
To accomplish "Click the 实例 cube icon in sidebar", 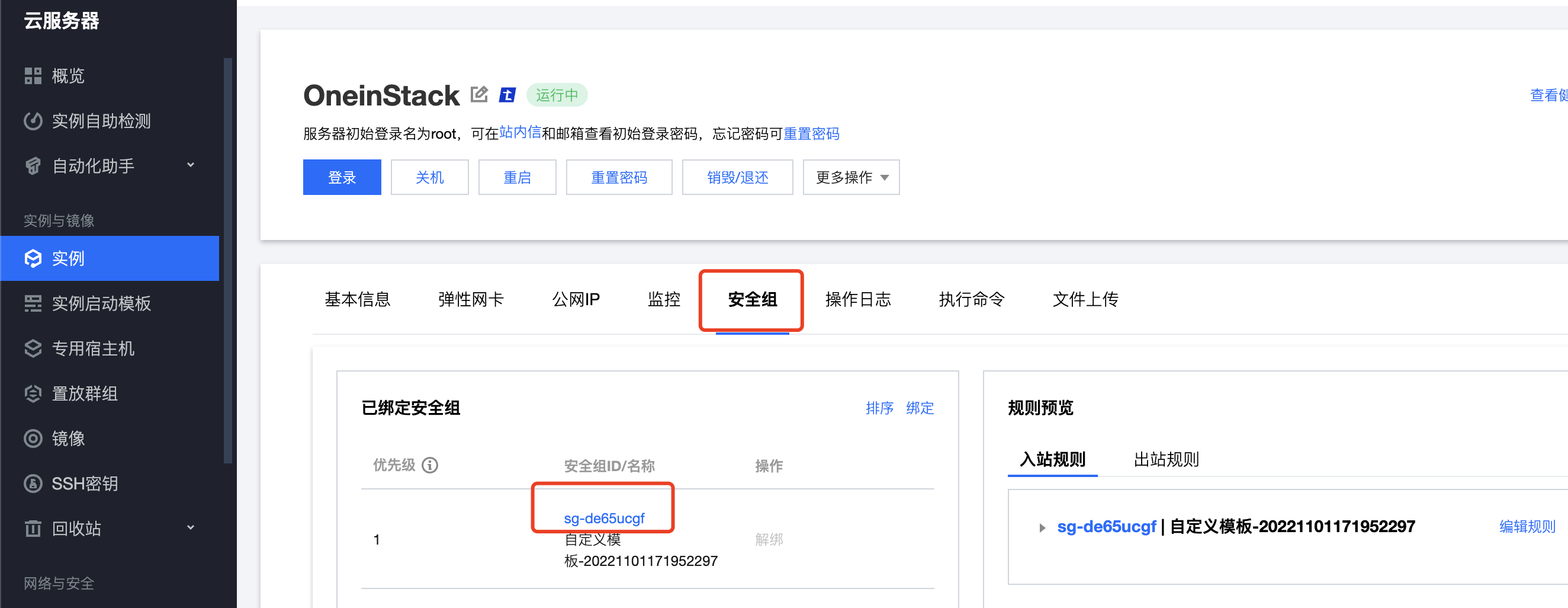I will [33, 258].
